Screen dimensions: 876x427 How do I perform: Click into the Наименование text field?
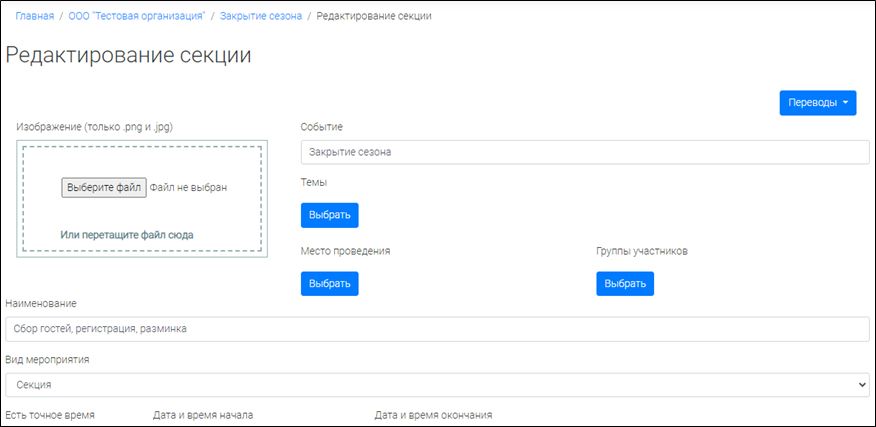[x=437, y=329]
